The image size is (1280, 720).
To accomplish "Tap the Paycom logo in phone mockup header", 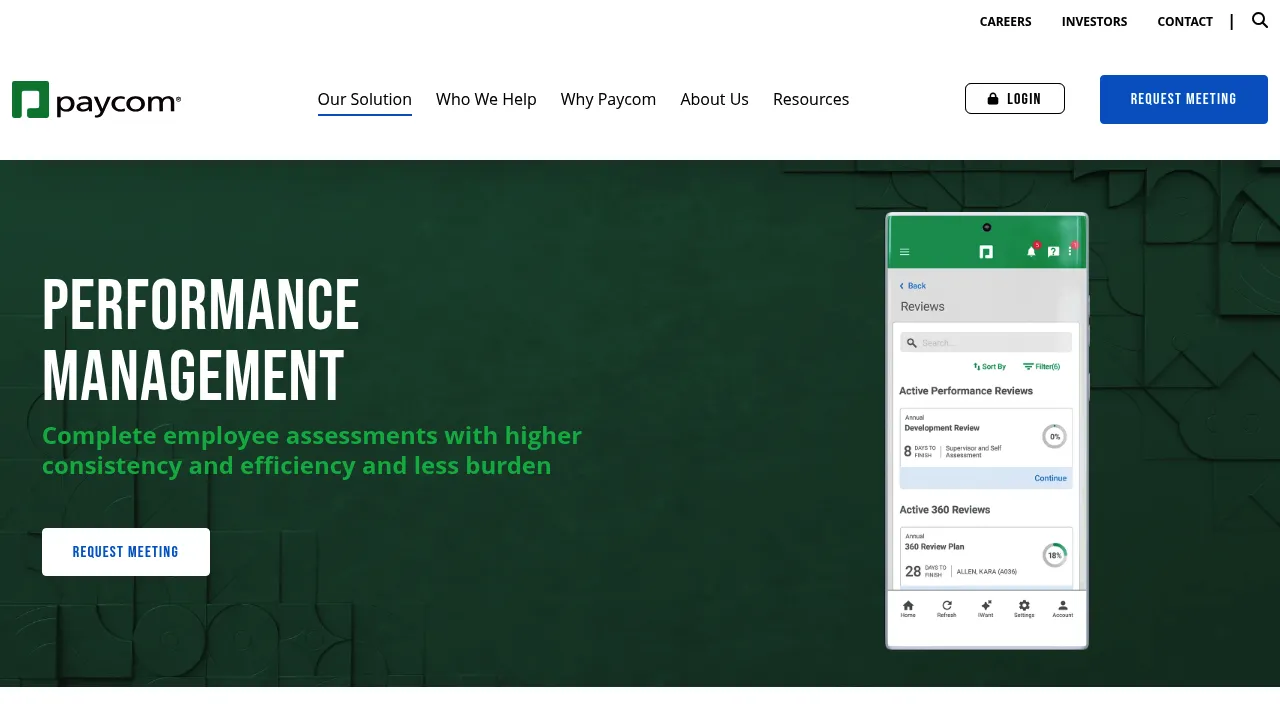I will 986,252.
